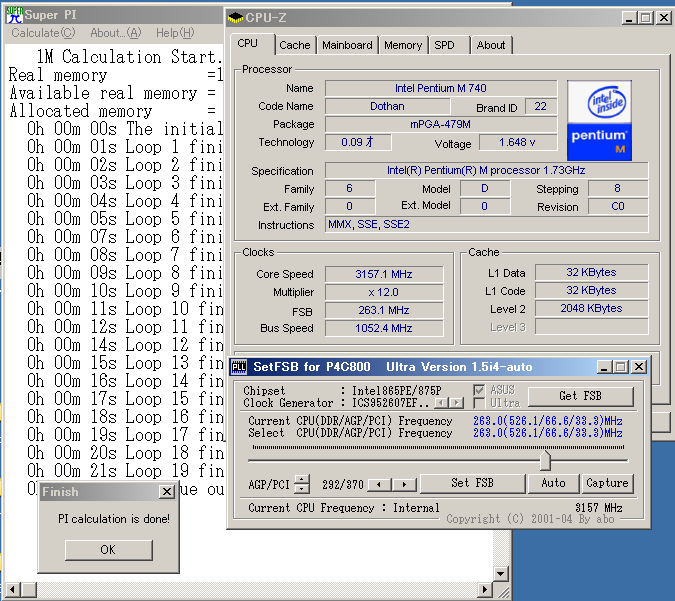Screen dimensions: 675x601
Task: Close the Finish dialog
Action: point(167,492)
